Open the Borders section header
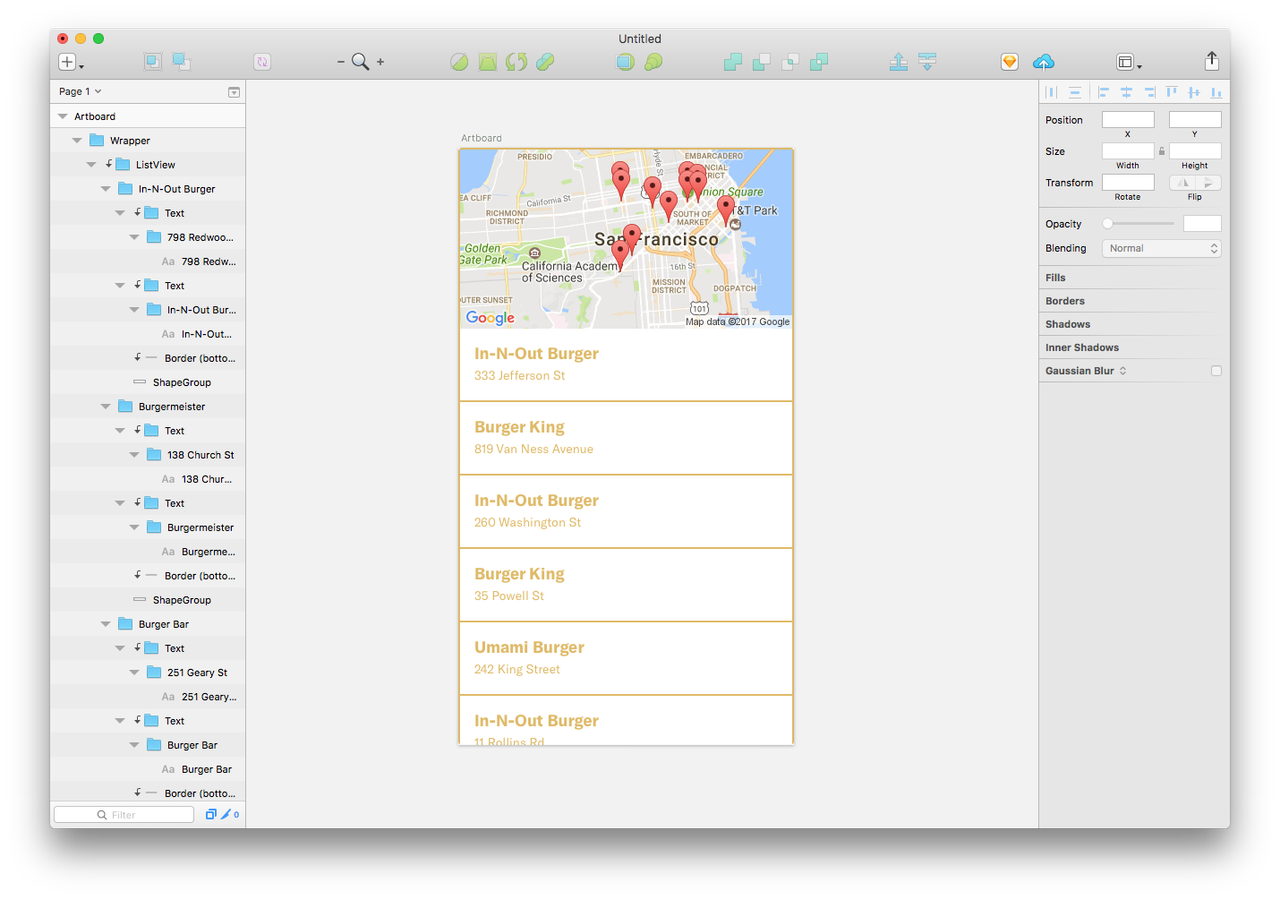The width and height of the screenshot is (1280, 900). tap(1134, 300)
